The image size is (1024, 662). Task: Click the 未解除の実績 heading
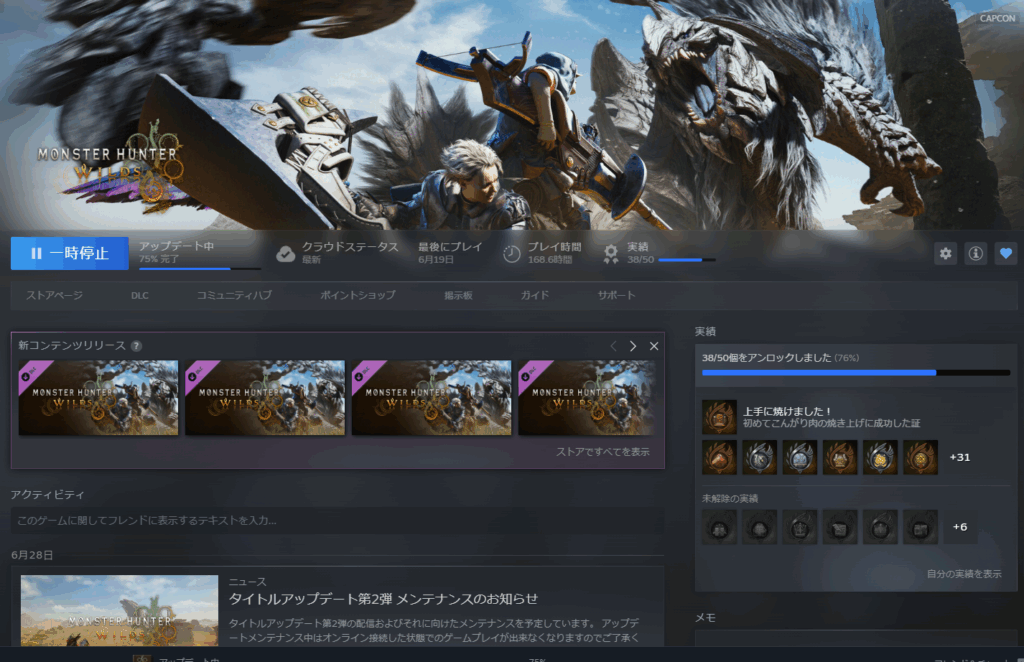[x=730, y=499]
